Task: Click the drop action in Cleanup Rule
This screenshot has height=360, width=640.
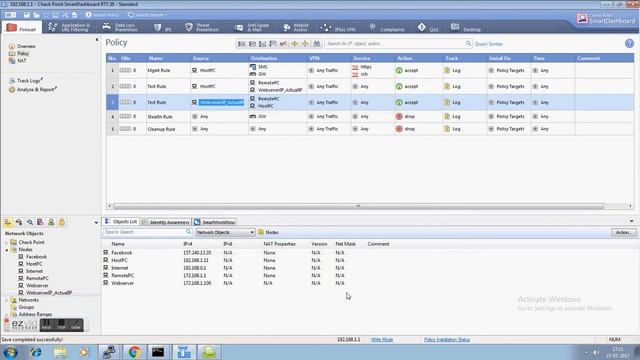Action: pos(405,129)
